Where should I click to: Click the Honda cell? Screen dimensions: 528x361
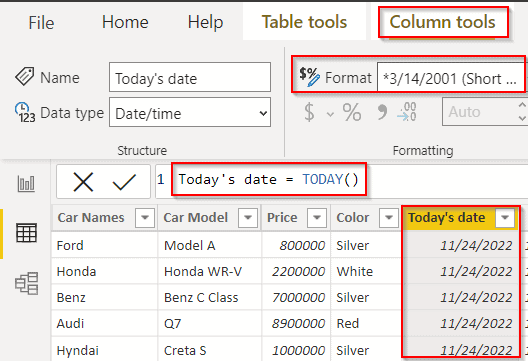104,271
